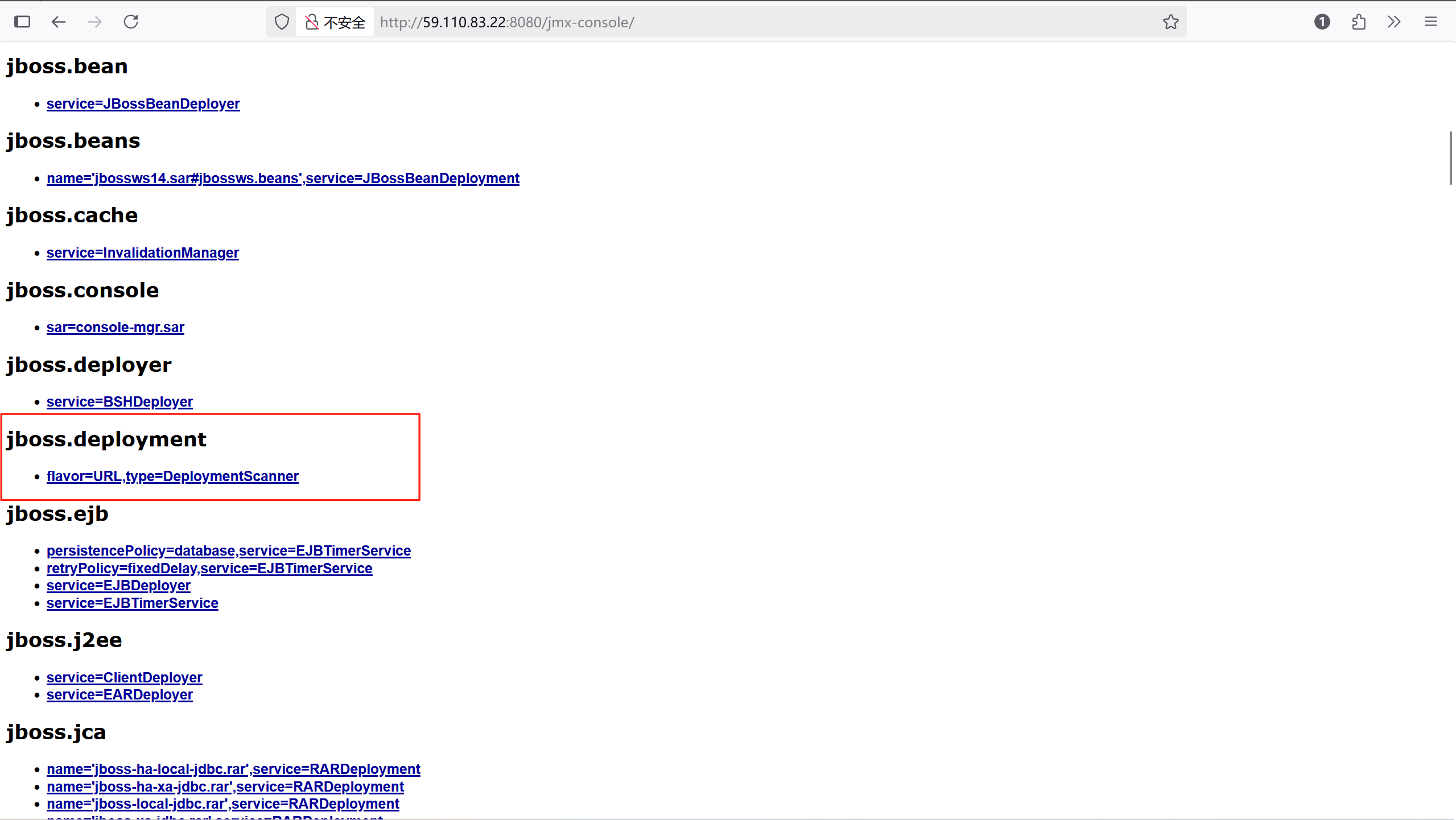This screenshot has width=1456, height=820.
Task: Open retryPolicy=fixedDelay EJBTimerService link
Action: [209, 569]
